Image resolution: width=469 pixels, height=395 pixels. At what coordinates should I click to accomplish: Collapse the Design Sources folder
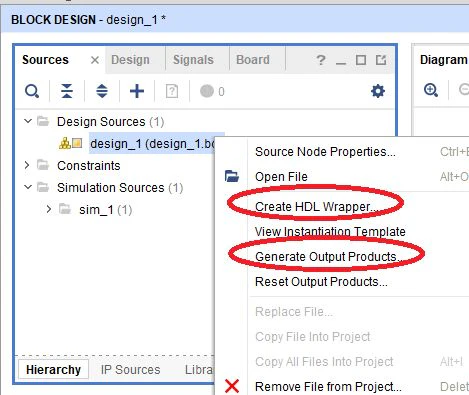pos(28,121)
